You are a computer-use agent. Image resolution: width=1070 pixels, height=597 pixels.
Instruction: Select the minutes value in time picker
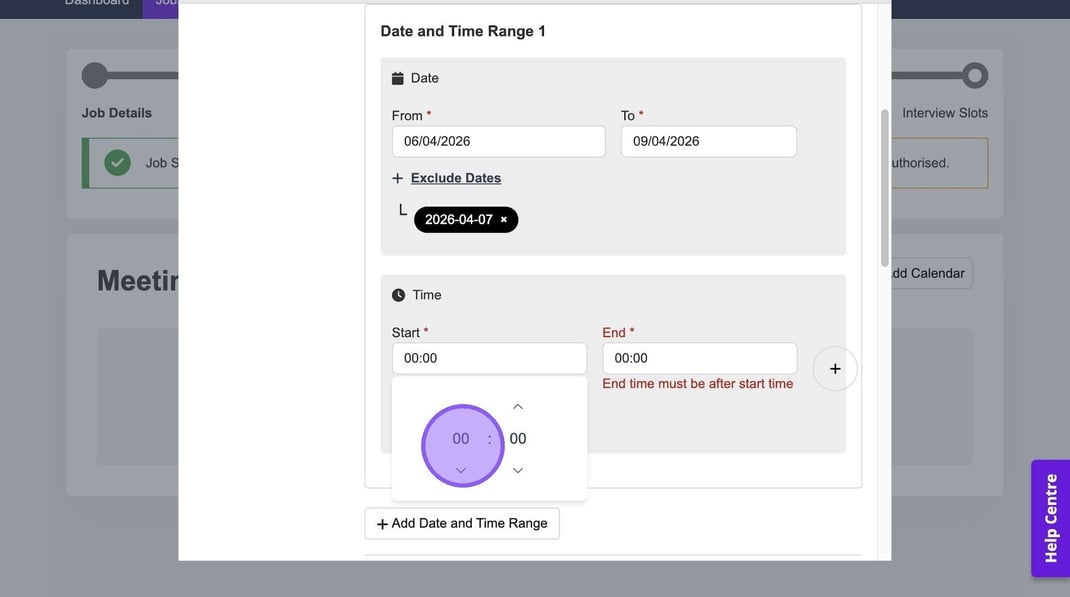tap(518, 439)
